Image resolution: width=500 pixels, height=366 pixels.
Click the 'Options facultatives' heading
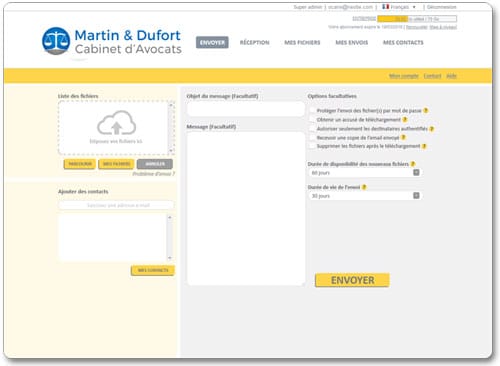(332, 96)
